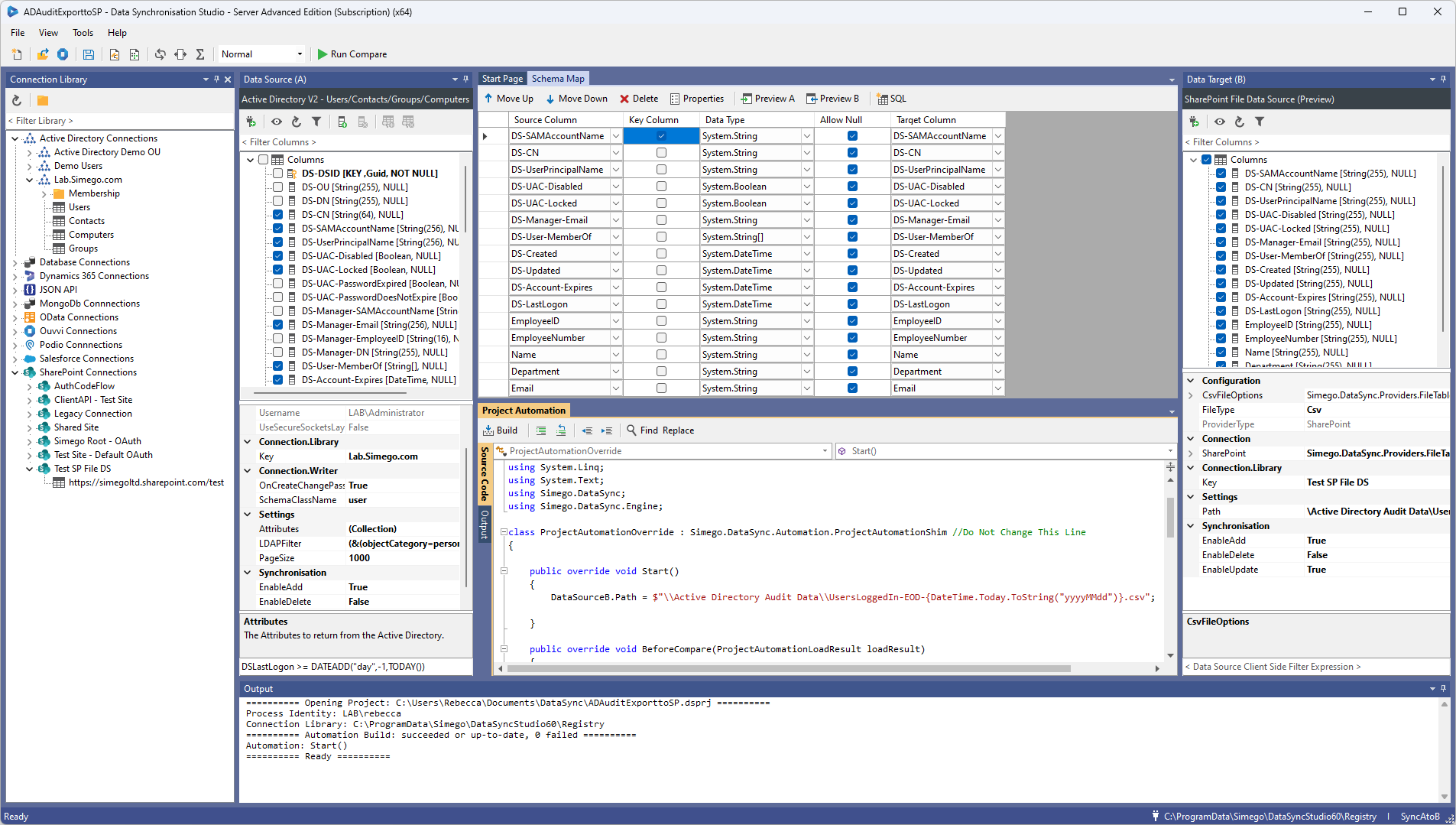This screenshot has height=825, width=1456.
Task: Click the add column icon in Data Source (A)
Action: (342, 122)
